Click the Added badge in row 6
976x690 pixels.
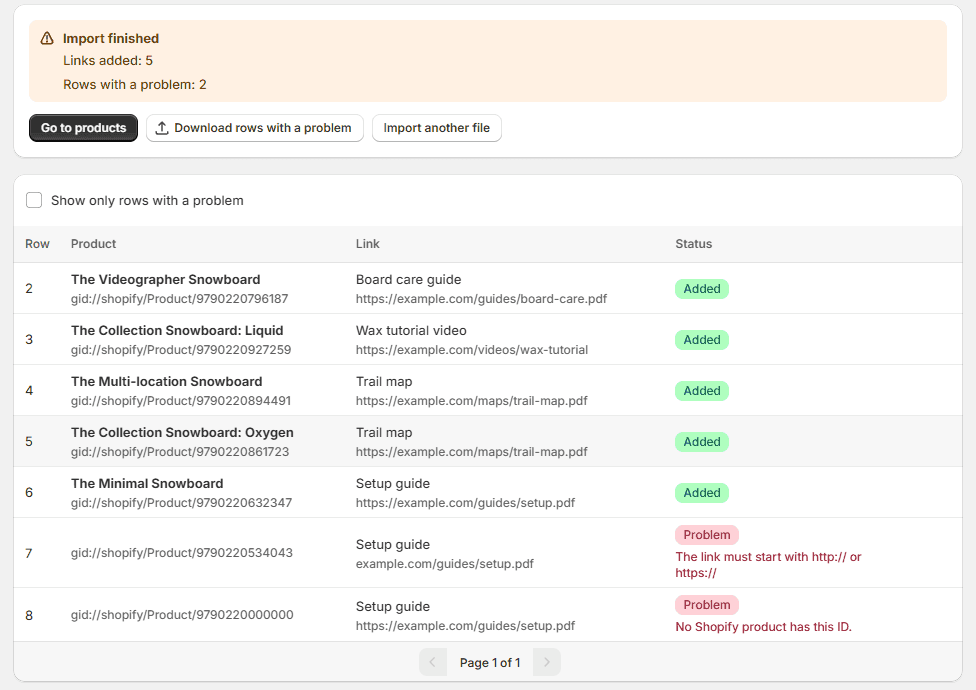pos(702,493)
